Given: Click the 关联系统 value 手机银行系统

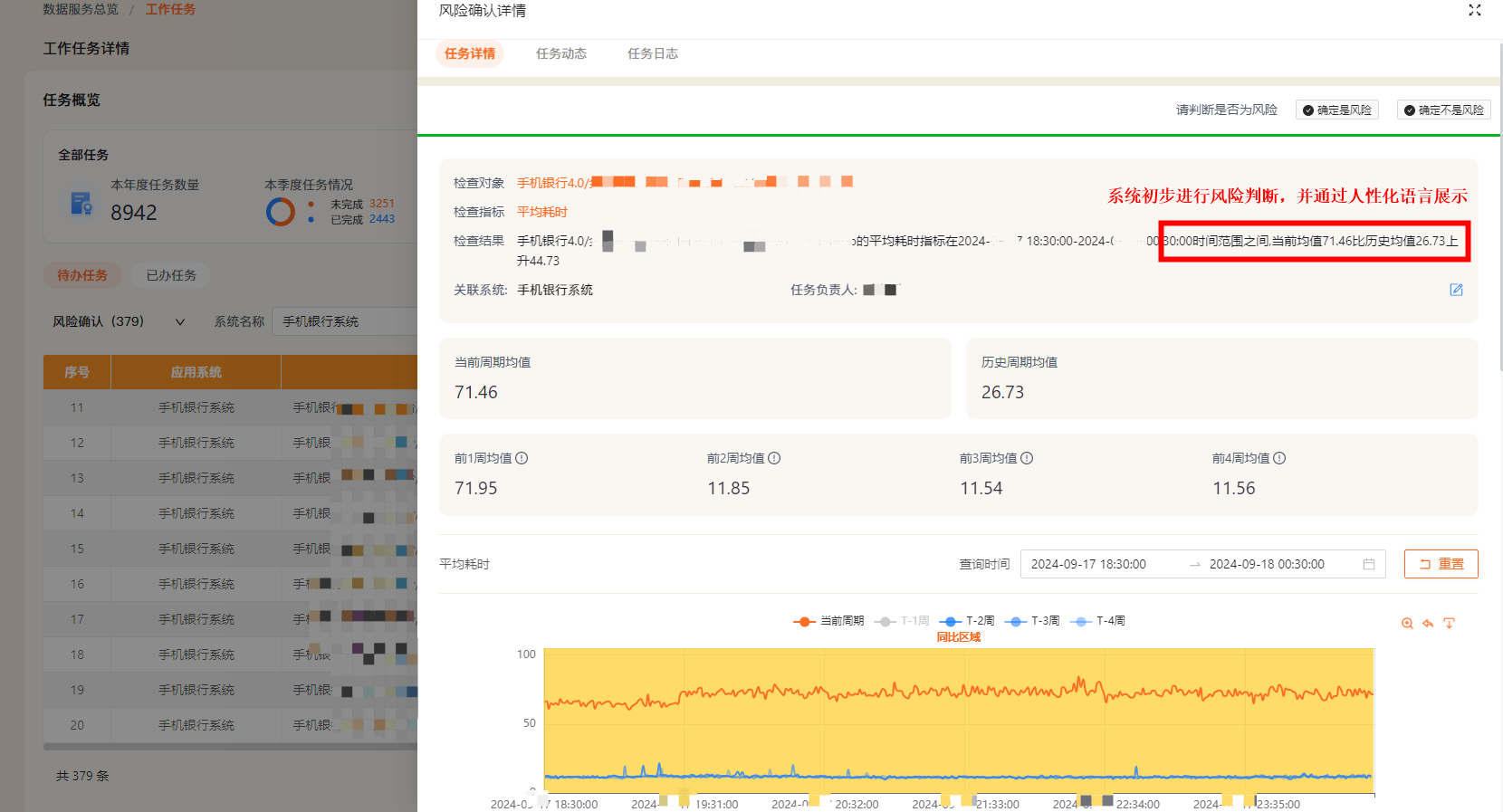Looking at the screenshot, I should click(x=555, y=290).
